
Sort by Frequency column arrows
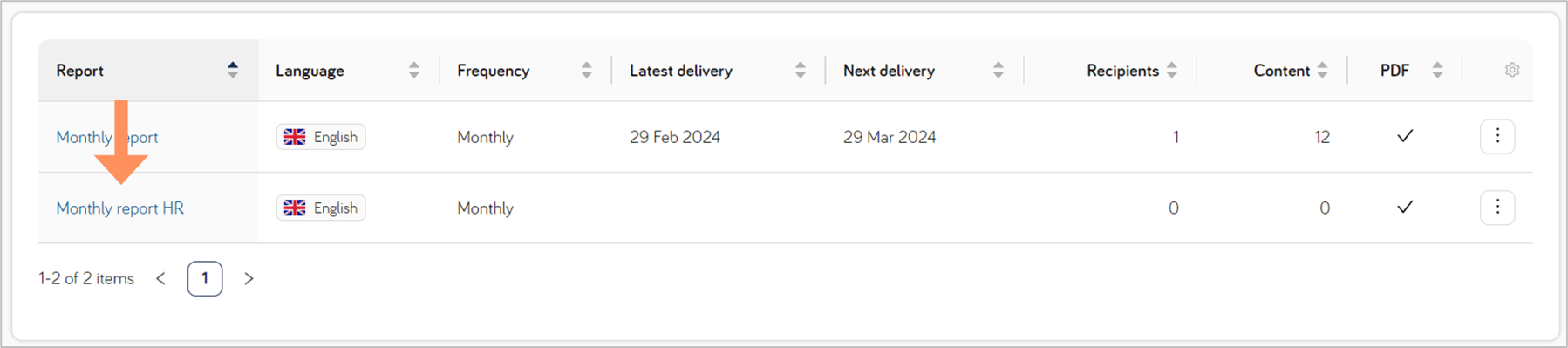point(587,70)
